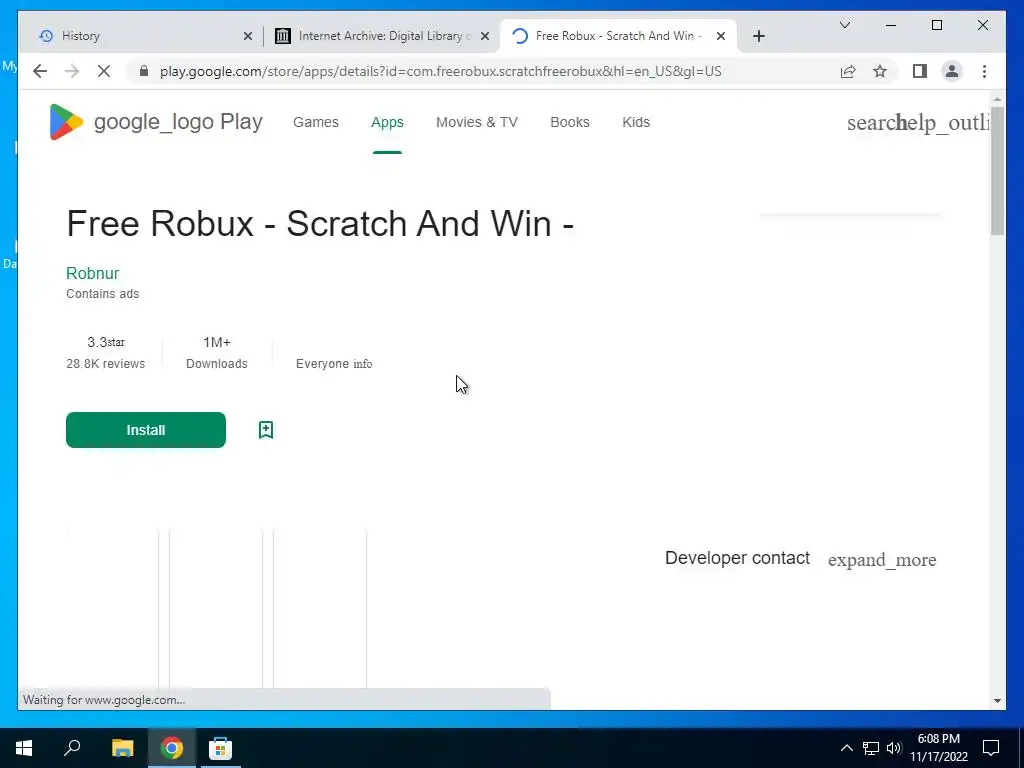The height and width of the screenshot is (768, 1024).
Task: Click the Chrome taskbar icon
Action: point(172,748)
